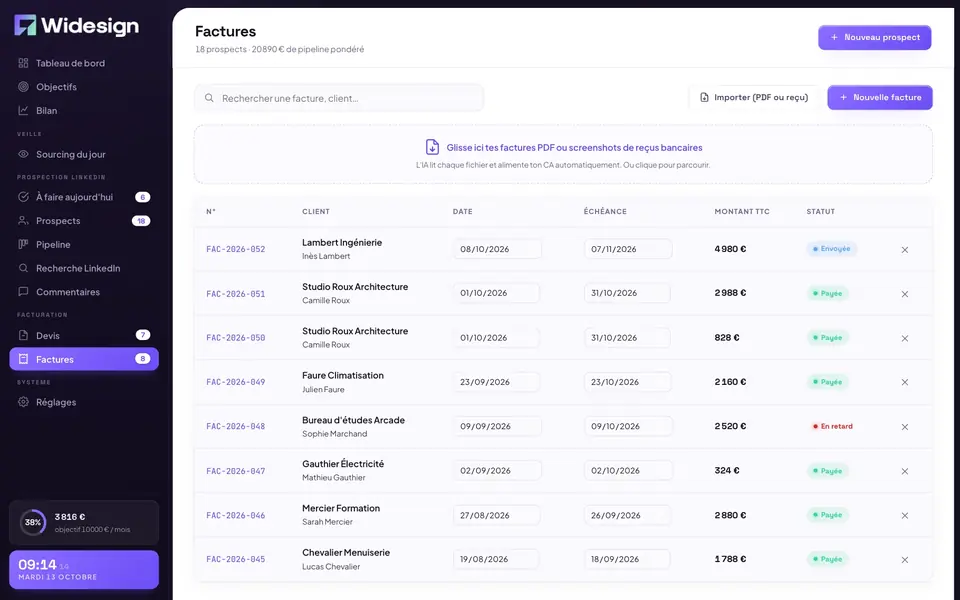Select the Factures sidebar item
960x600 pixels.
tap(84, 359)
